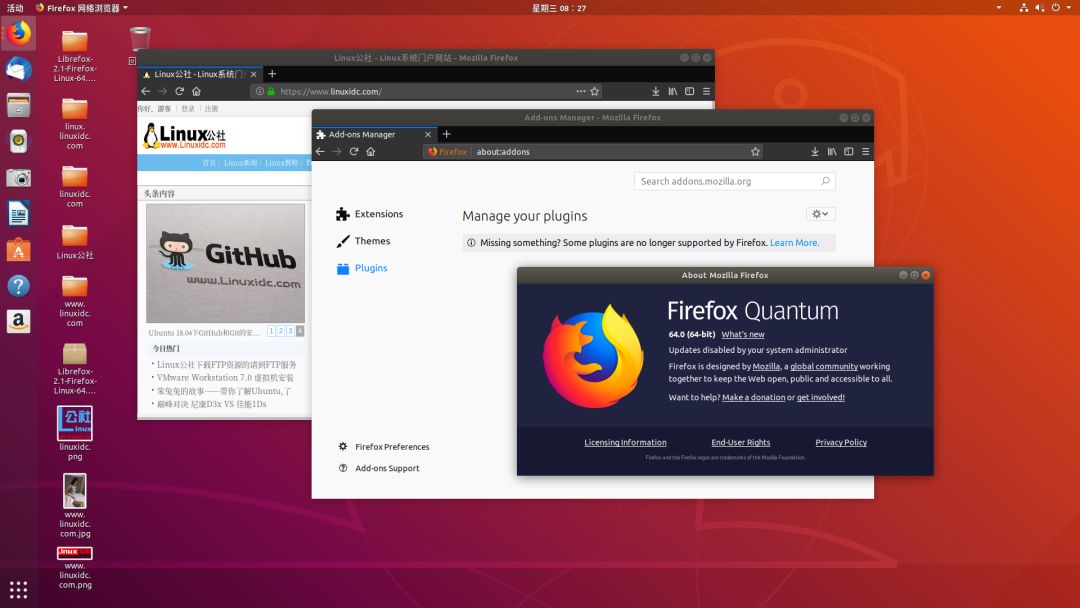Open Privacy Policy in About dialog
The height and width of the screenshot is (608, 1080).
841,443
